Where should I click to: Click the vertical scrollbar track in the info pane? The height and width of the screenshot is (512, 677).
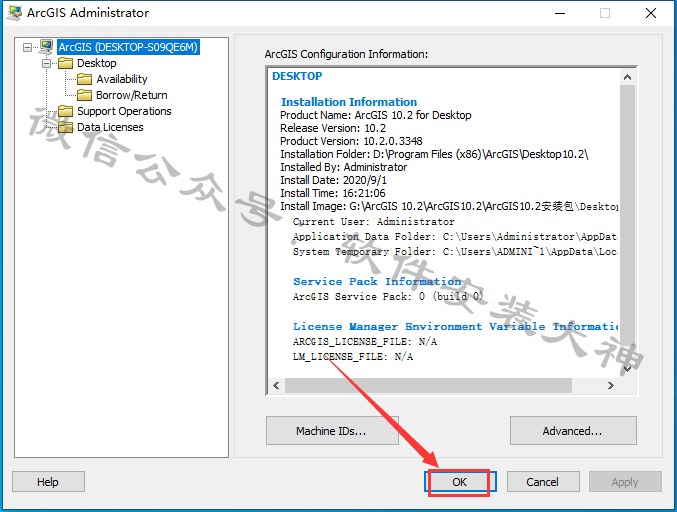point(627,223)
